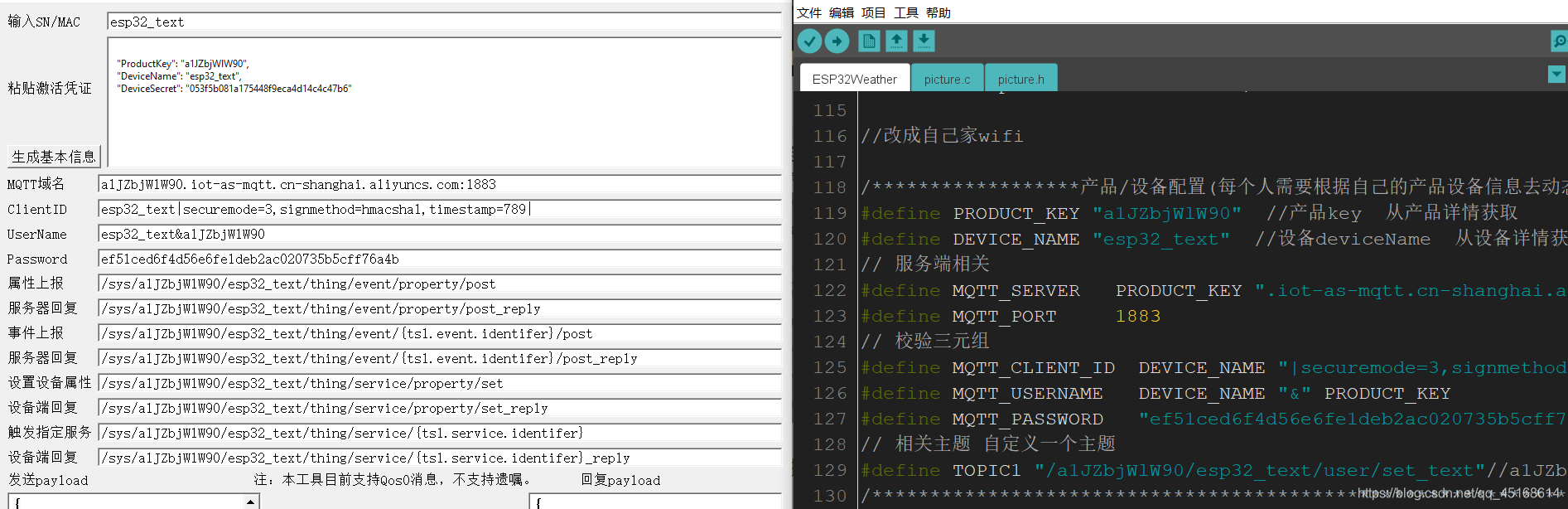Click the 生成基本信息 button
This screenshot has width=1568, height=509.
click(x=54, y=157)
